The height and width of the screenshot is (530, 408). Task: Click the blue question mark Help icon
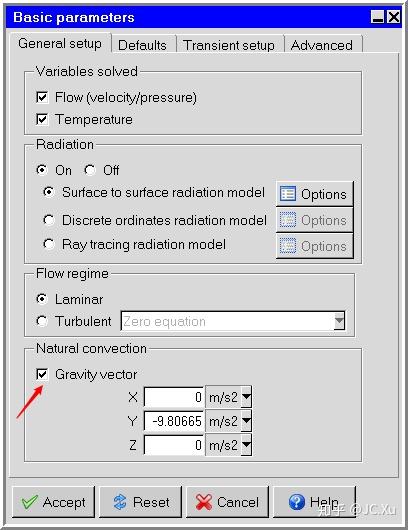297,502
